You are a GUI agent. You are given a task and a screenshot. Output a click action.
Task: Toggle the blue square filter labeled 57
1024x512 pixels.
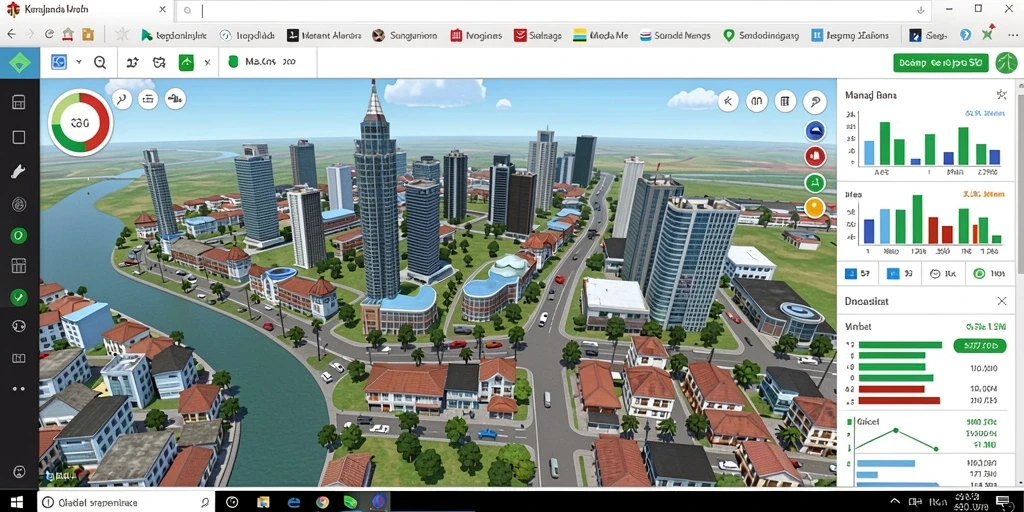[x=857, y=274]
